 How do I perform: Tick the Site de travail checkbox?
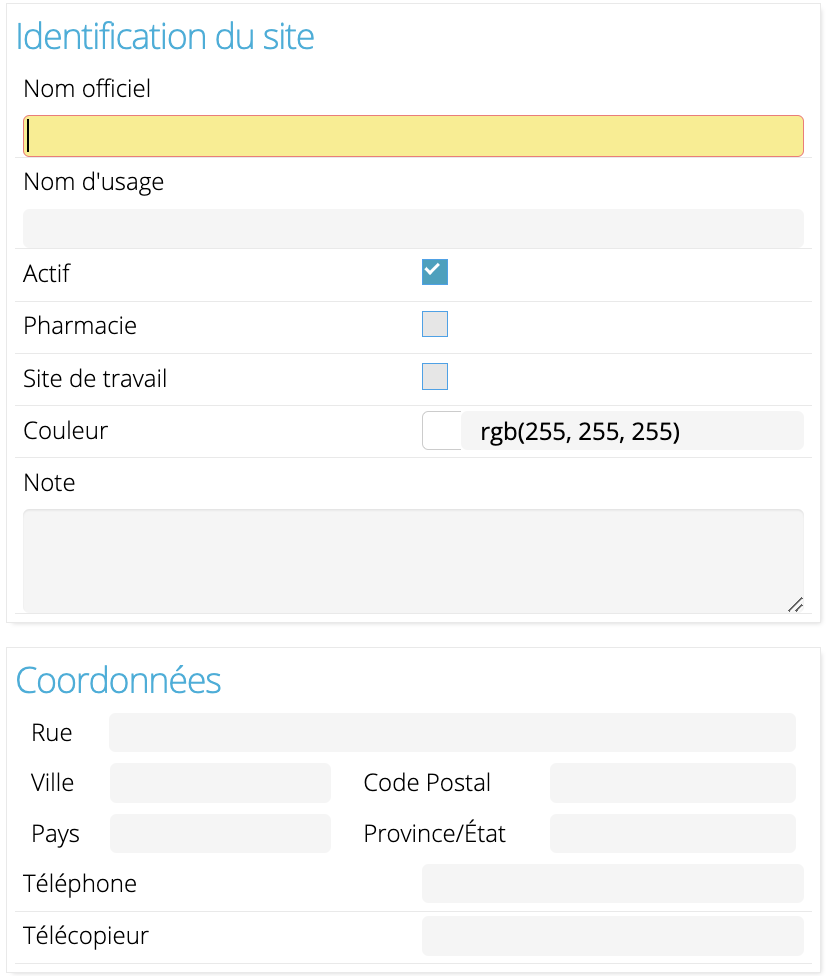(x=435, y=377)
